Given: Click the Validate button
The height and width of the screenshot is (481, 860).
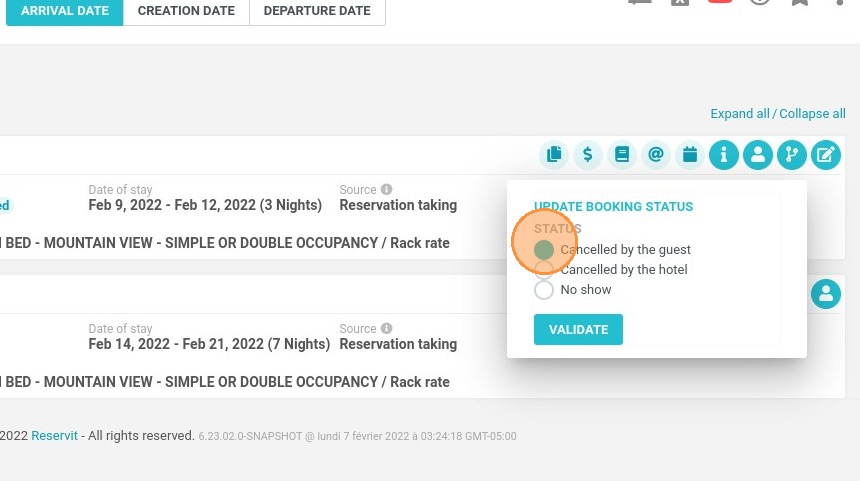Looking at the screenshot, I should (578, 330).
